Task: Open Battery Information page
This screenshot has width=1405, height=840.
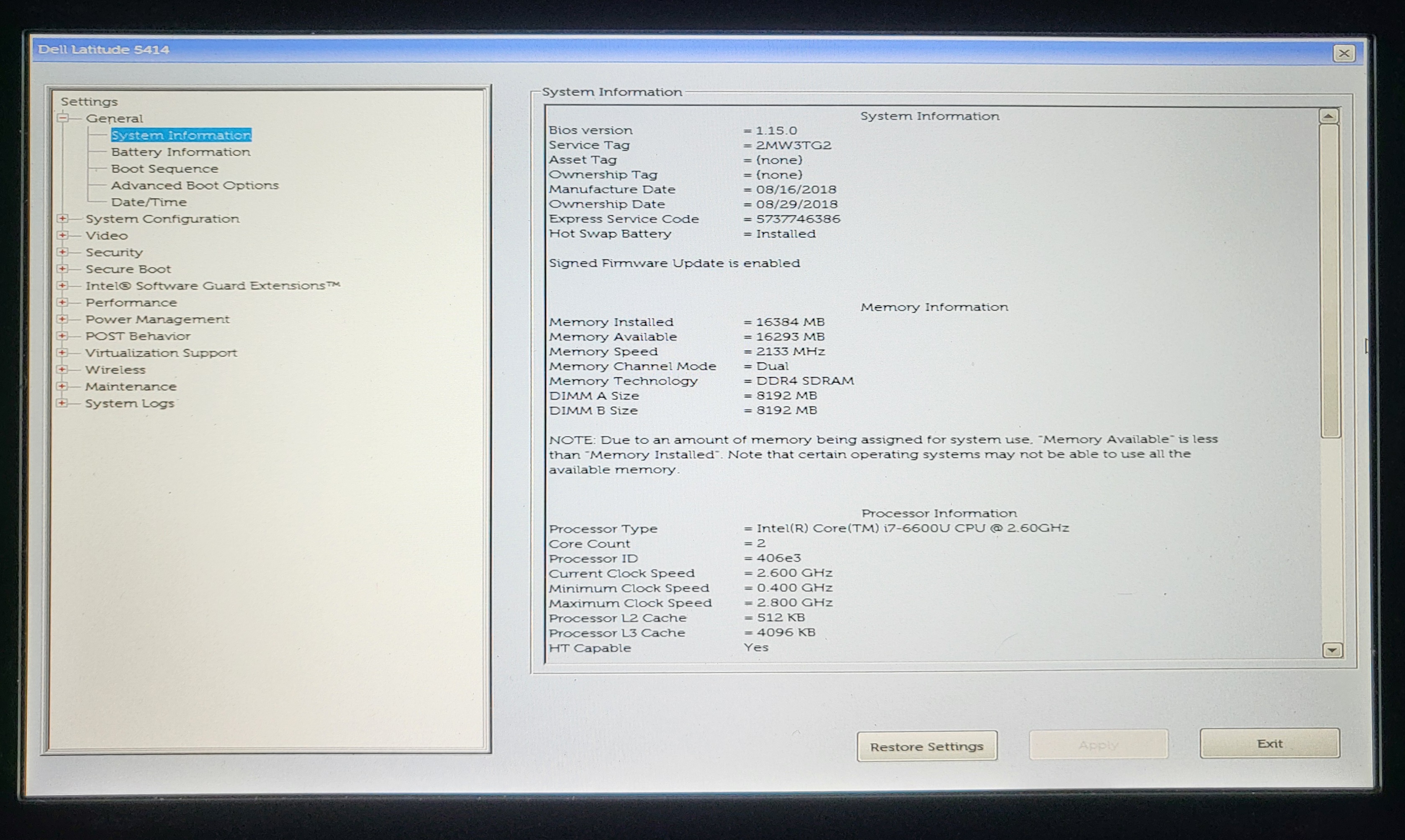Action: tap(180, 152)
